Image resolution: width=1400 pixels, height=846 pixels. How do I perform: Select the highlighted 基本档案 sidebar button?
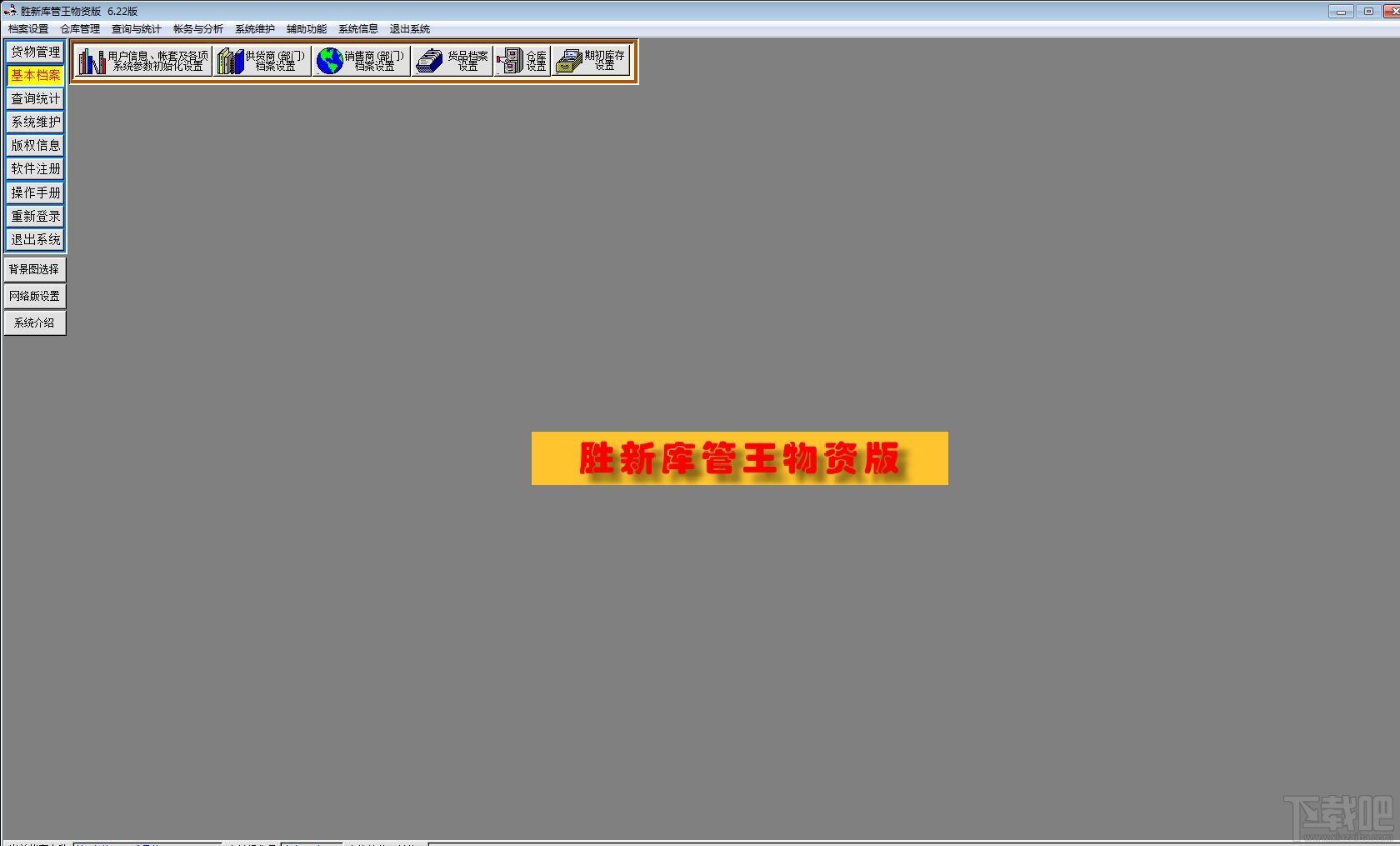35,75
